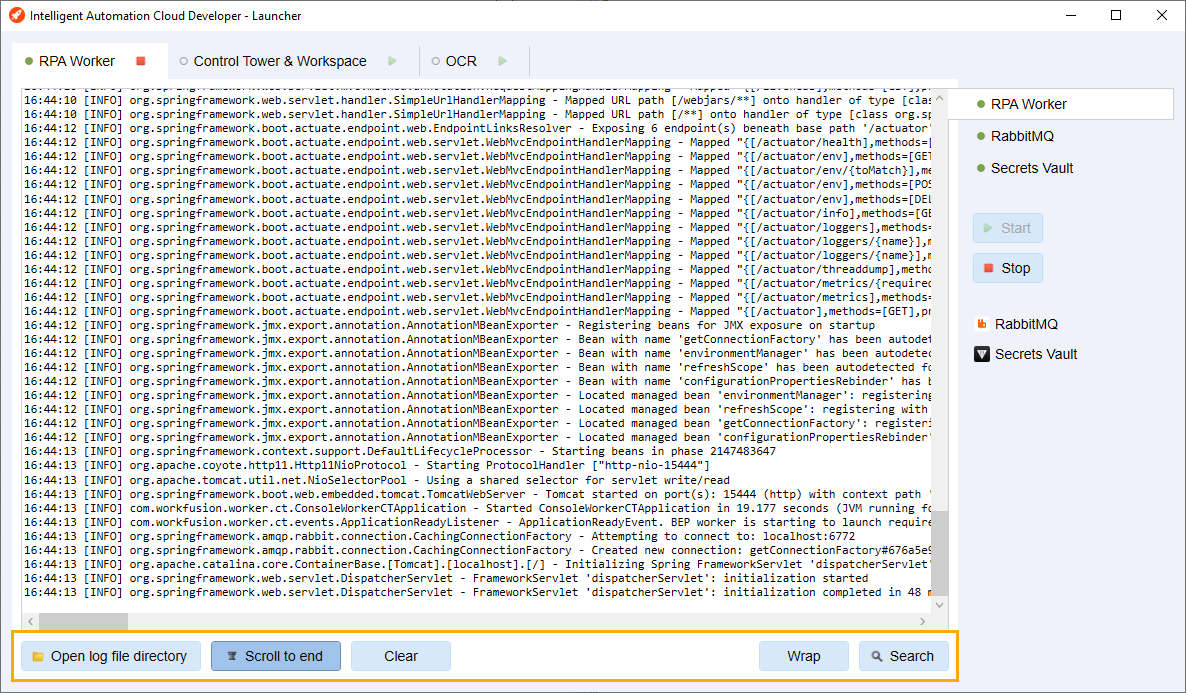Click log line 'Starting beans in phase 2147483647'
Screen dimensions: 1186x693
[x=399, y=452]
